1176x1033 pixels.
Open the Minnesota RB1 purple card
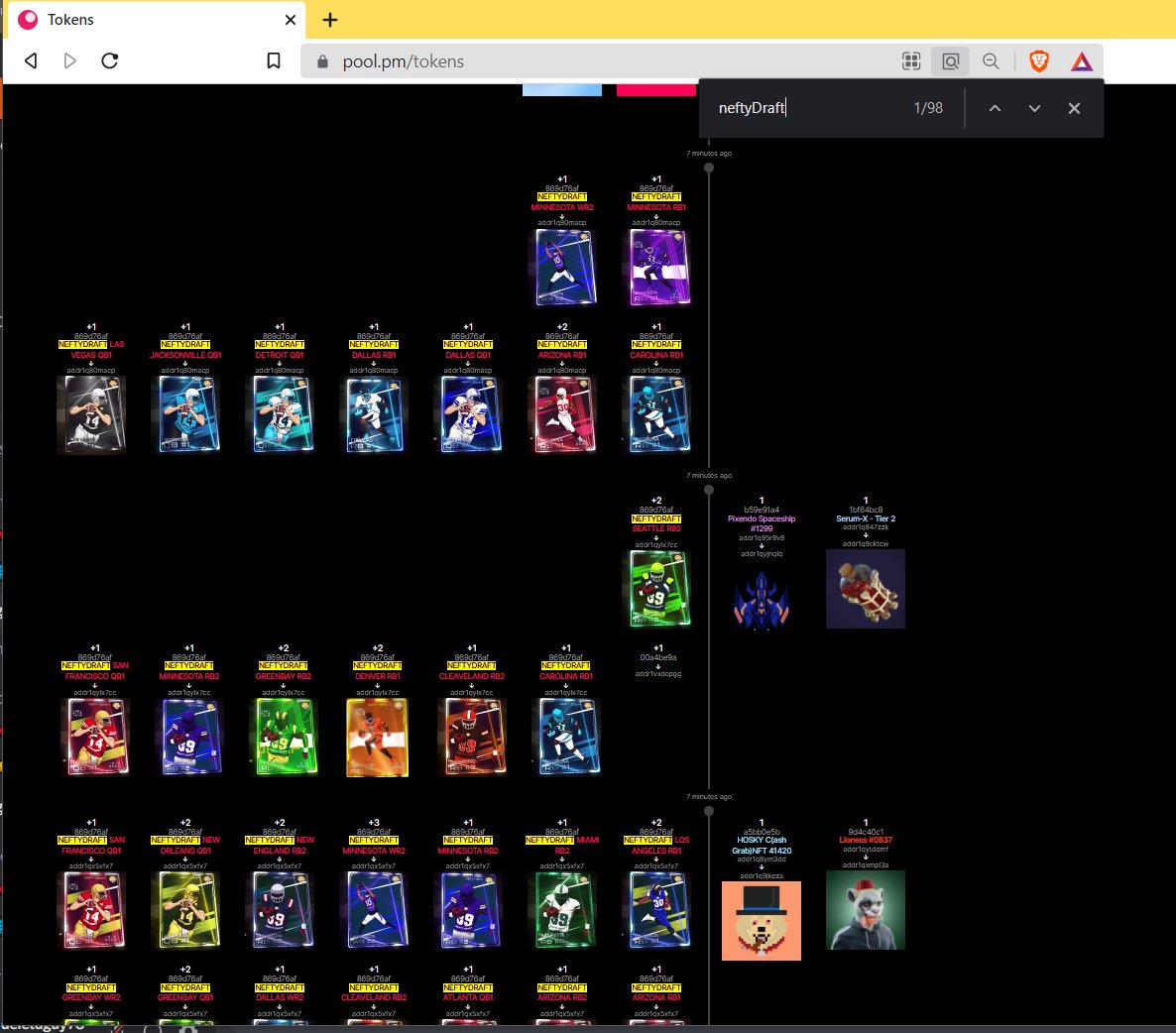pyautogui.click(x=659, y=268)
